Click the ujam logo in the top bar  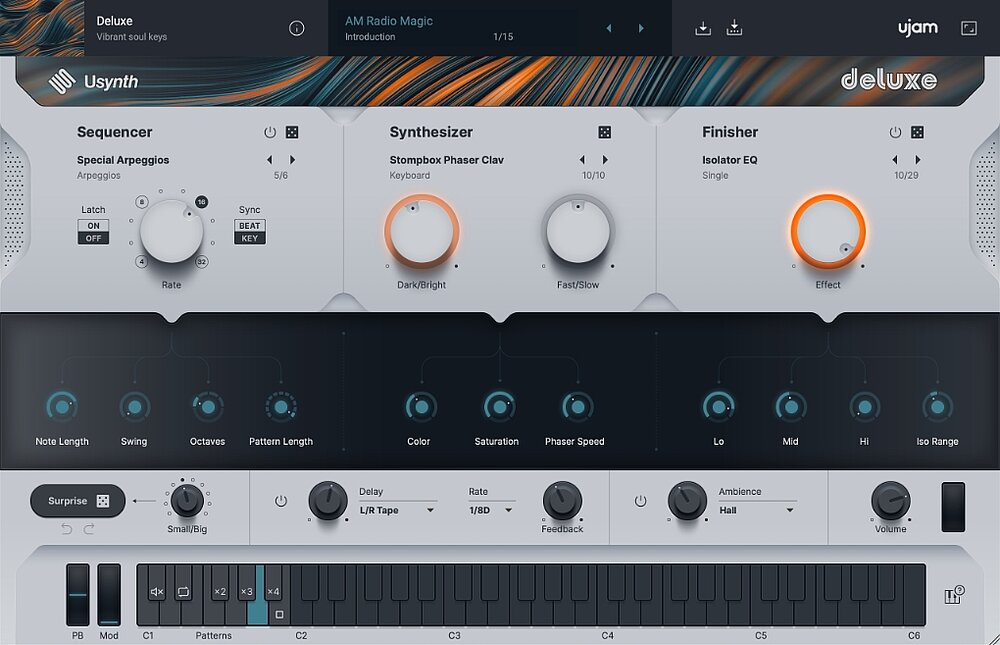coord(916,27)
